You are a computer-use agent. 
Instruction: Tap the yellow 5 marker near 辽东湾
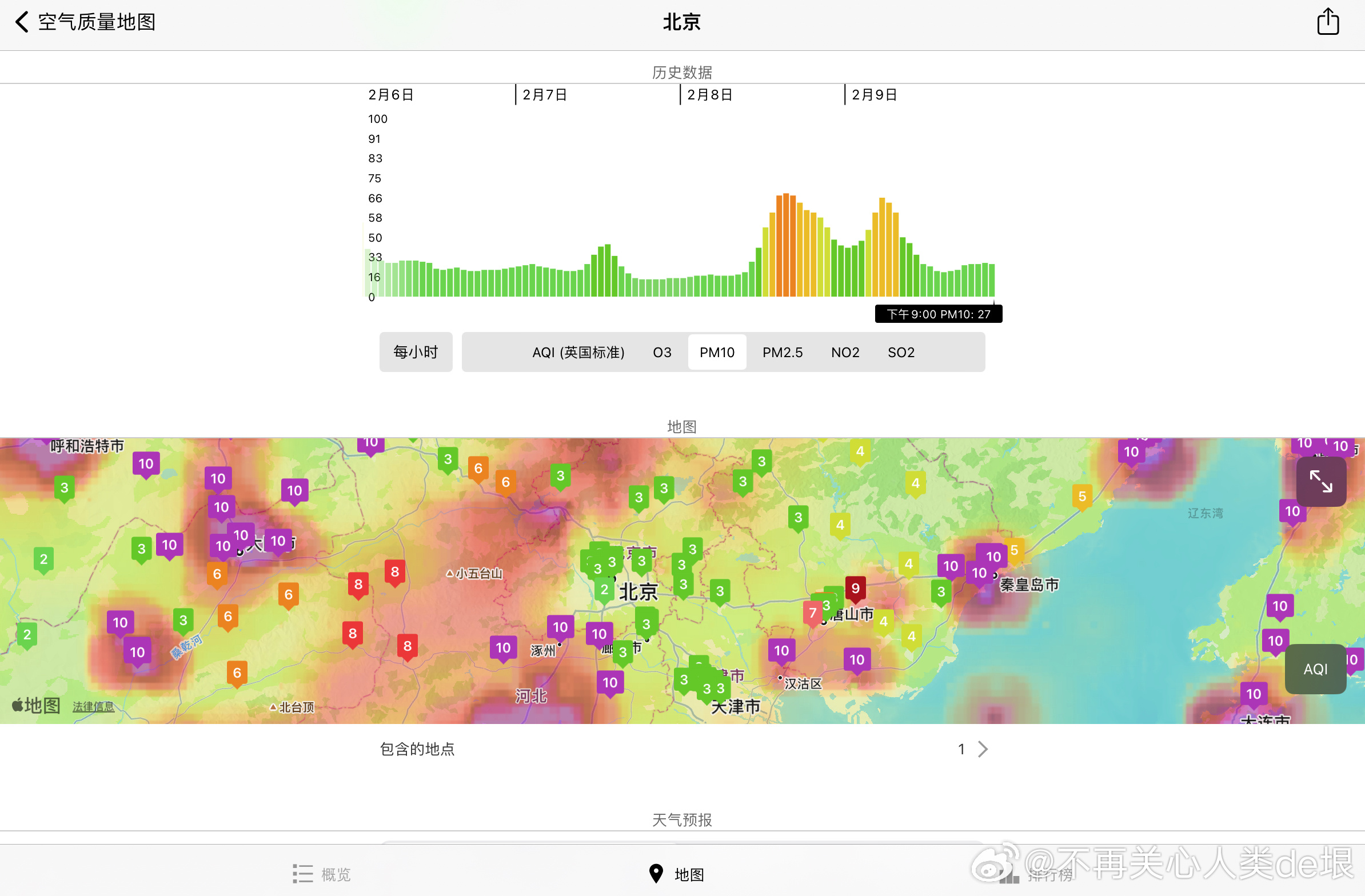coord(1081,497)
